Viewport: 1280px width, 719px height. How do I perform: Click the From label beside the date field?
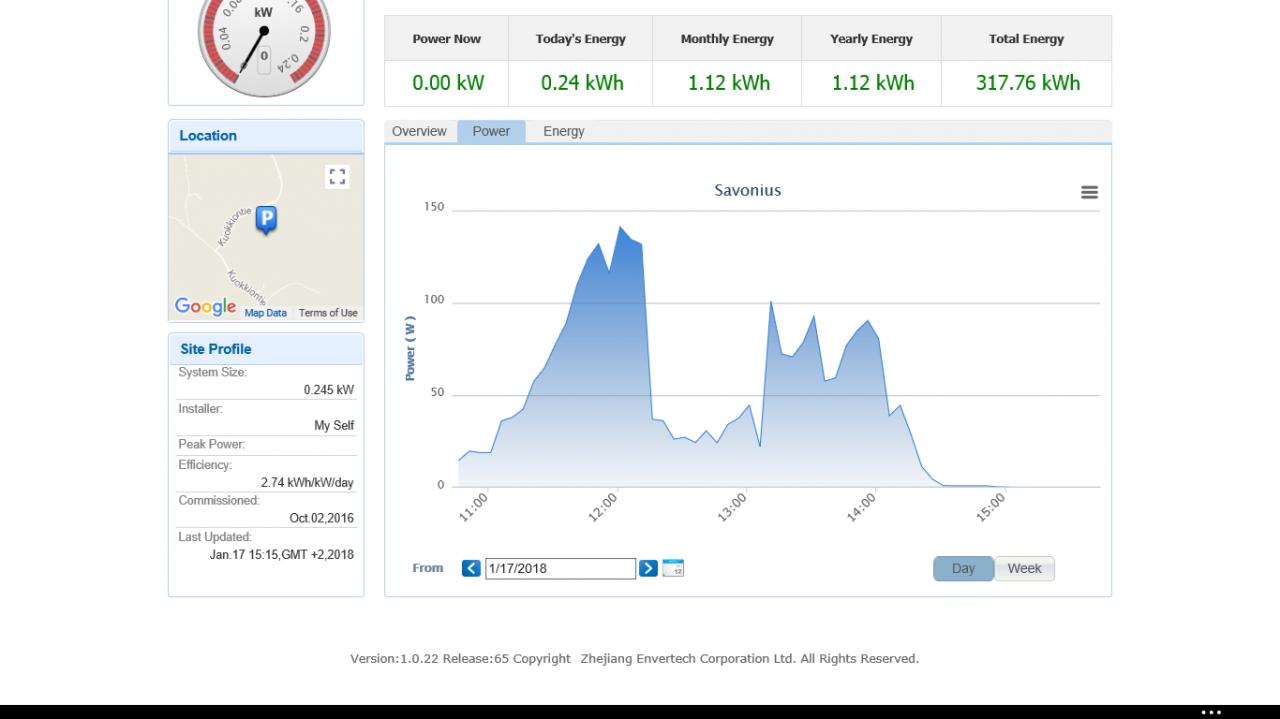(x=428, y=568)
